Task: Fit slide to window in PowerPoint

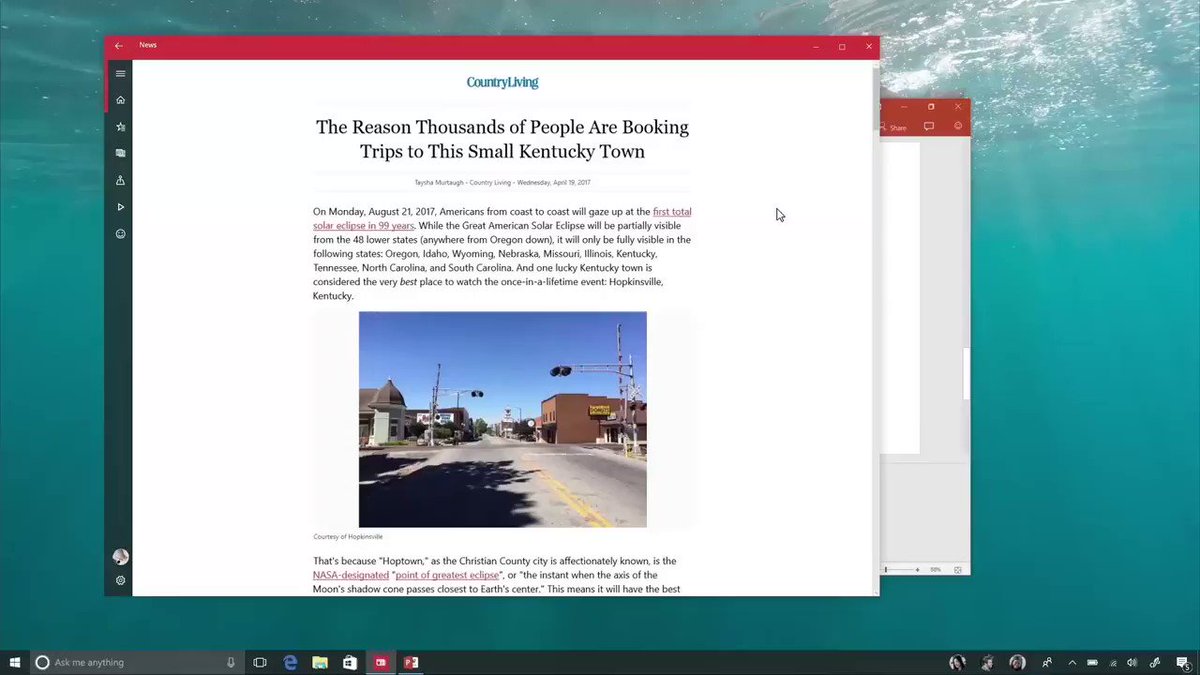Action: pos(957,569)
